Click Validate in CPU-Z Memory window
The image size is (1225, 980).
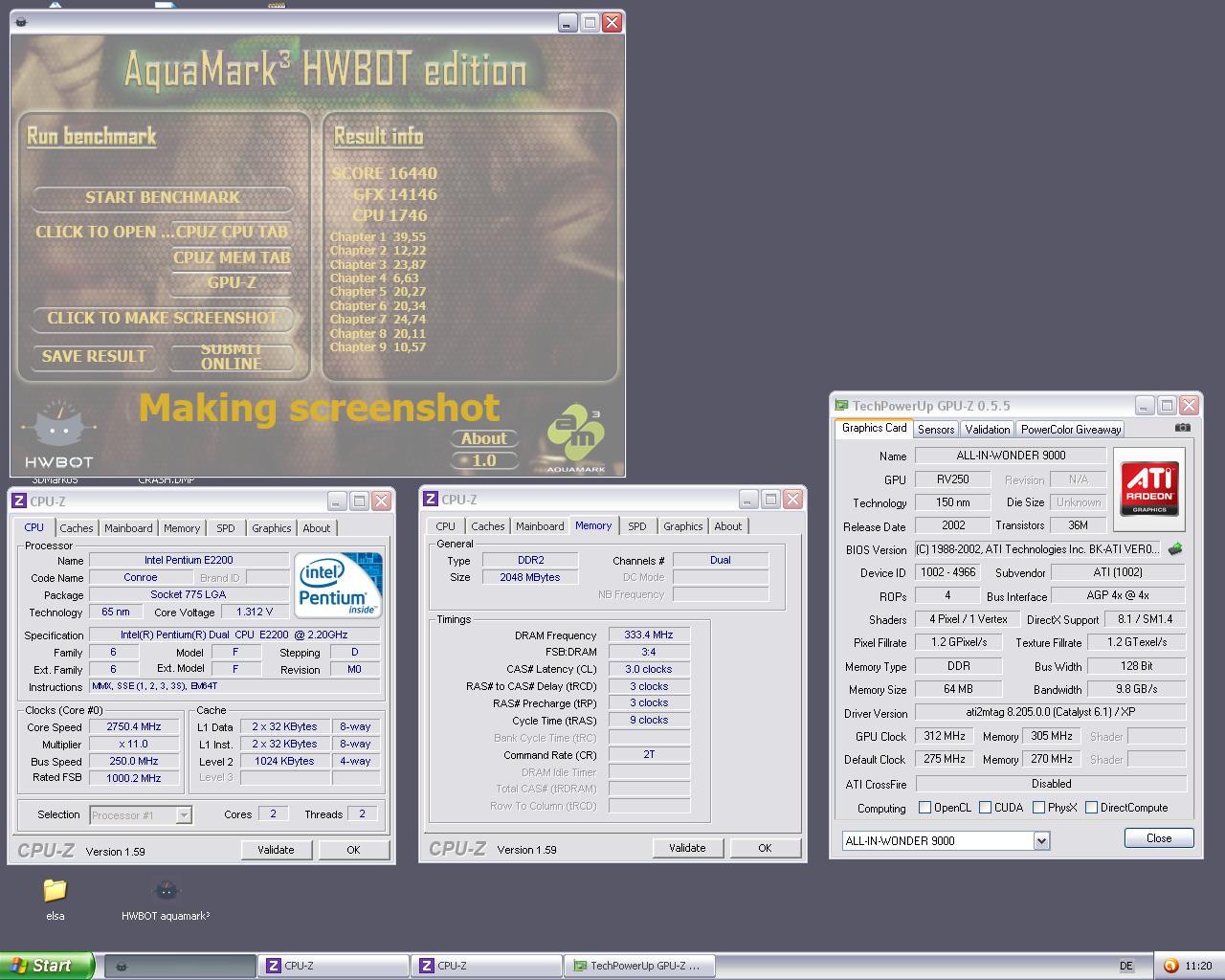687,848
